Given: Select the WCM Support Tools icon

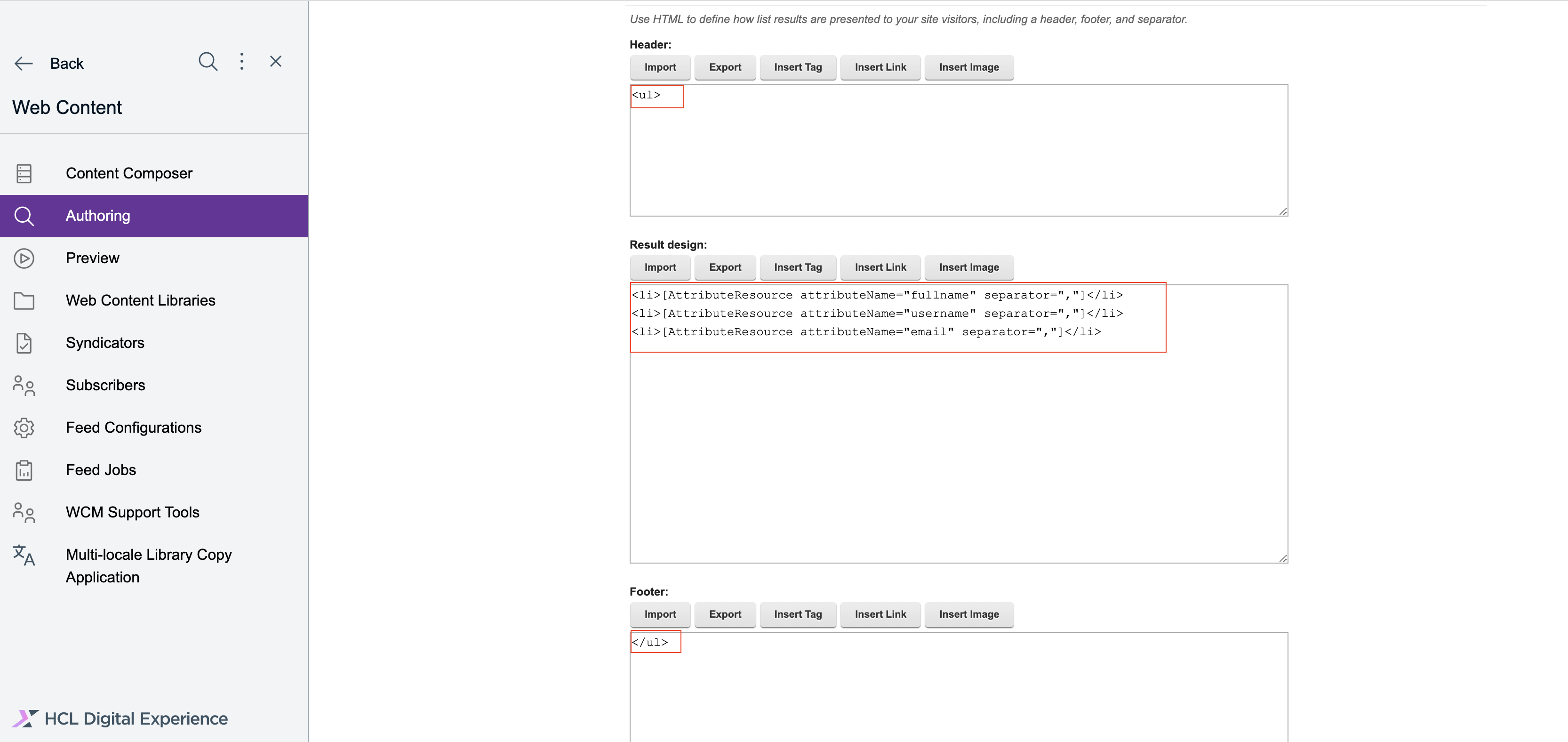Looking at the screenshot, I should click(x=24, y=512).
